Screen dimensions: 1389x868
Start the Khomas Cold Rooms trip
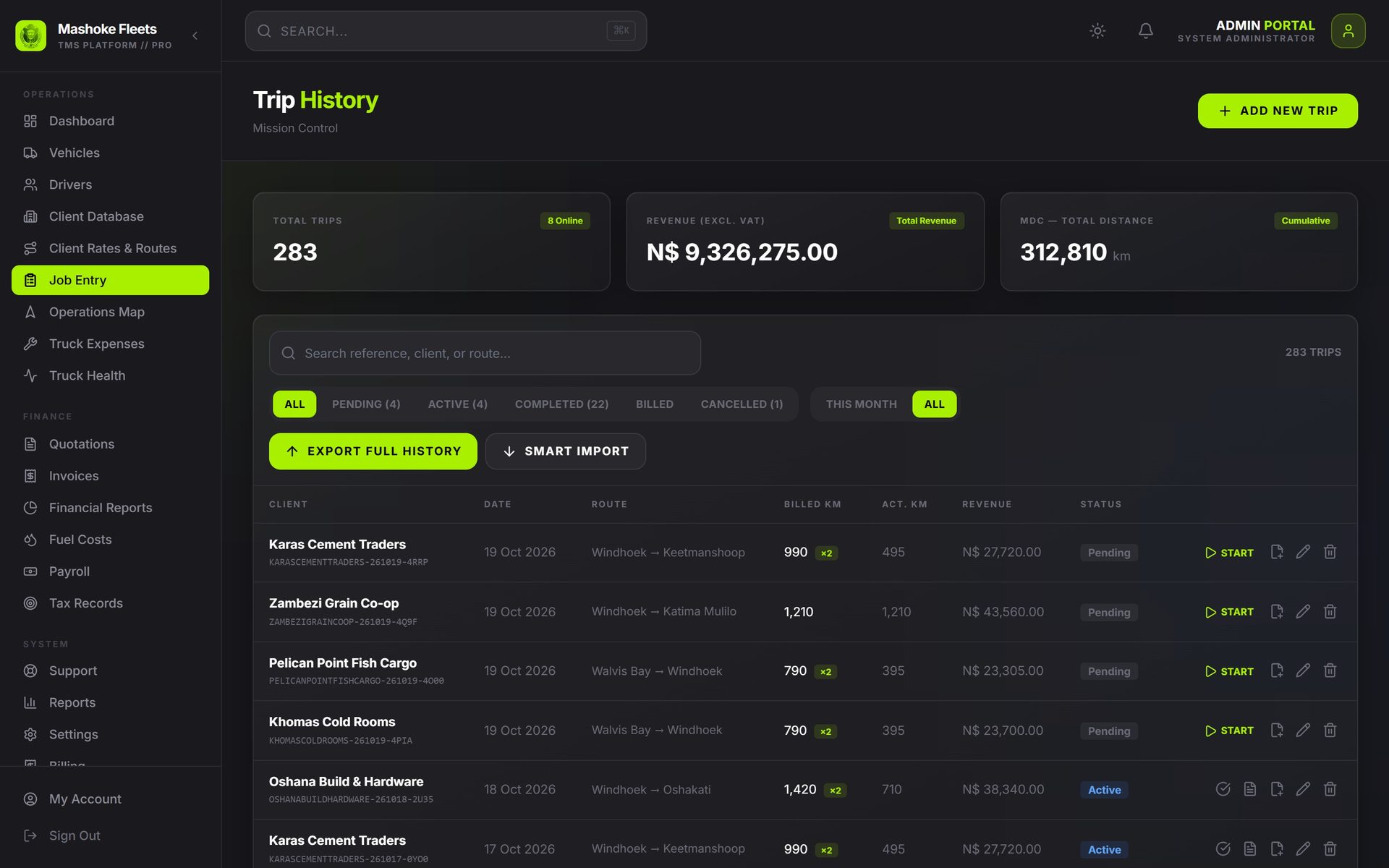tap(1229, 731)
